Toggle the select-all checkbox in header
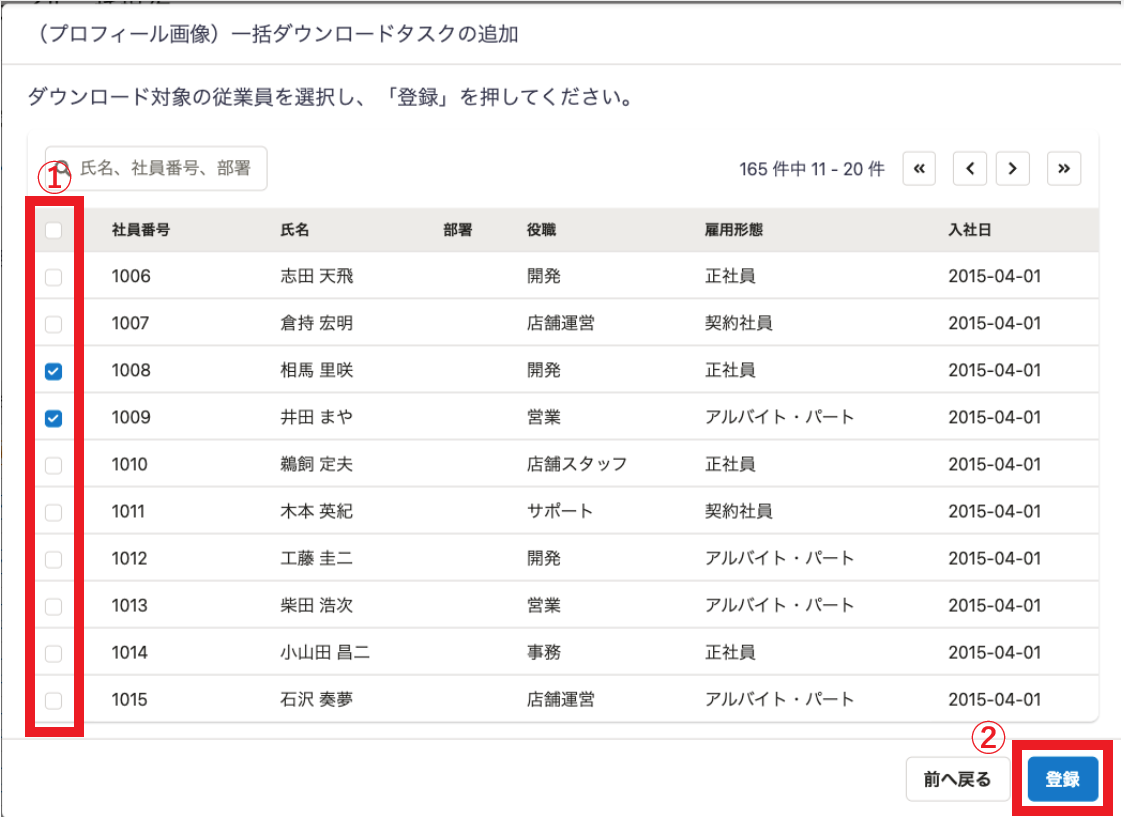1124x817 pixels. 54,230
